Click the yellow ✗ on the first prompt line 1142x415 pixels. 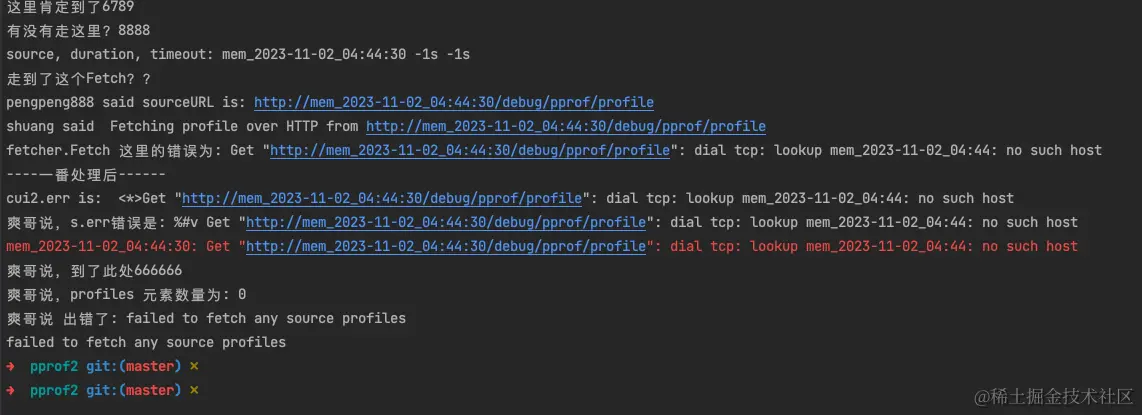(194, 366)
